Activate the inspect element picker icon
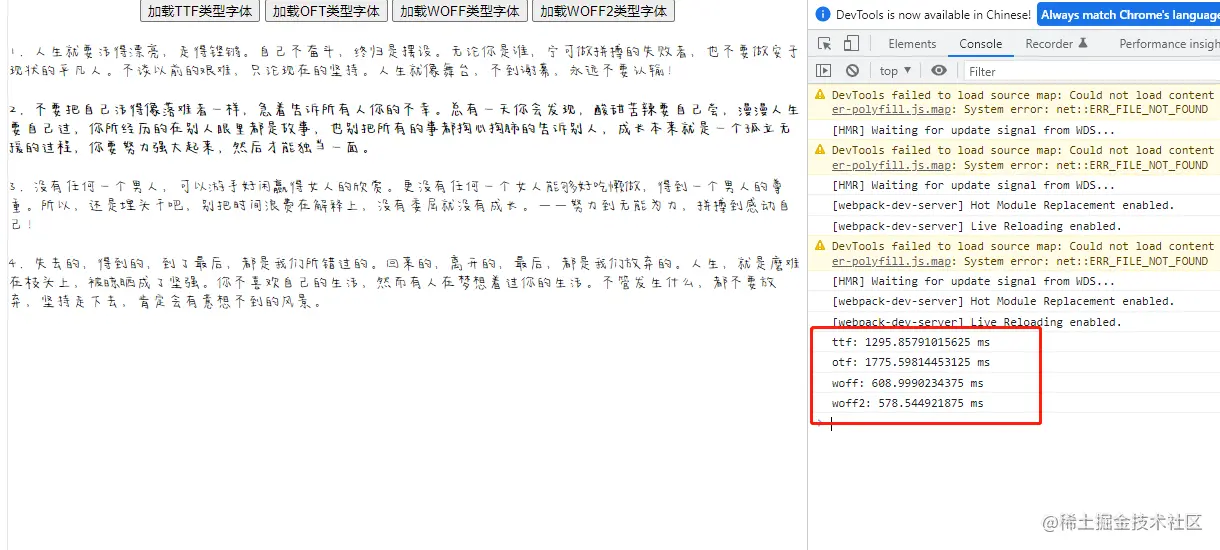The width and height of the screenshot is (1220, 550). click(824, 44)
